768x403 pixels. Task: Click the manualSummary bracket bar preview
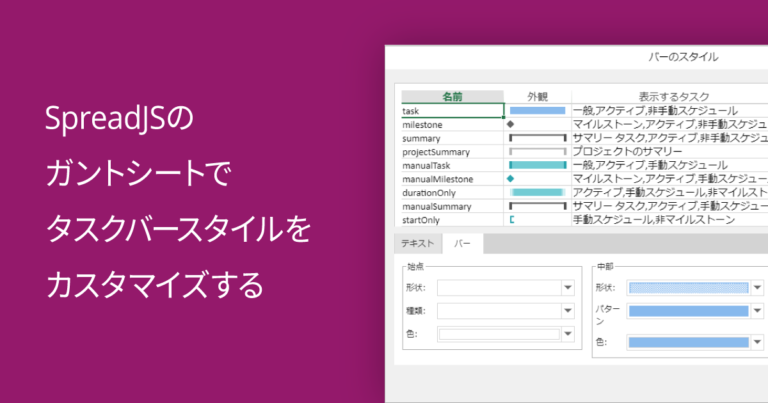pyautogui.click(x=537, y=207)
